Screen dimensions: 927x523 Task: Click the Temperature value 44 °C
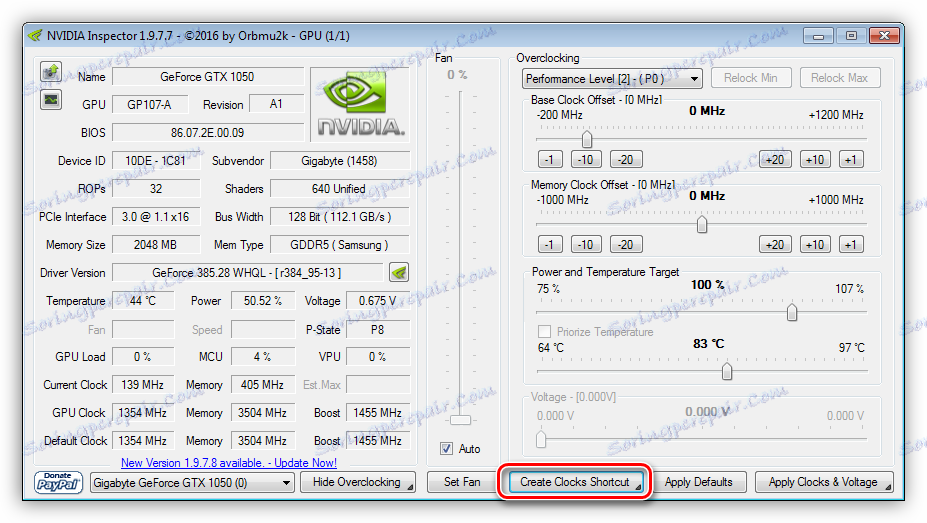coord(143,301)
